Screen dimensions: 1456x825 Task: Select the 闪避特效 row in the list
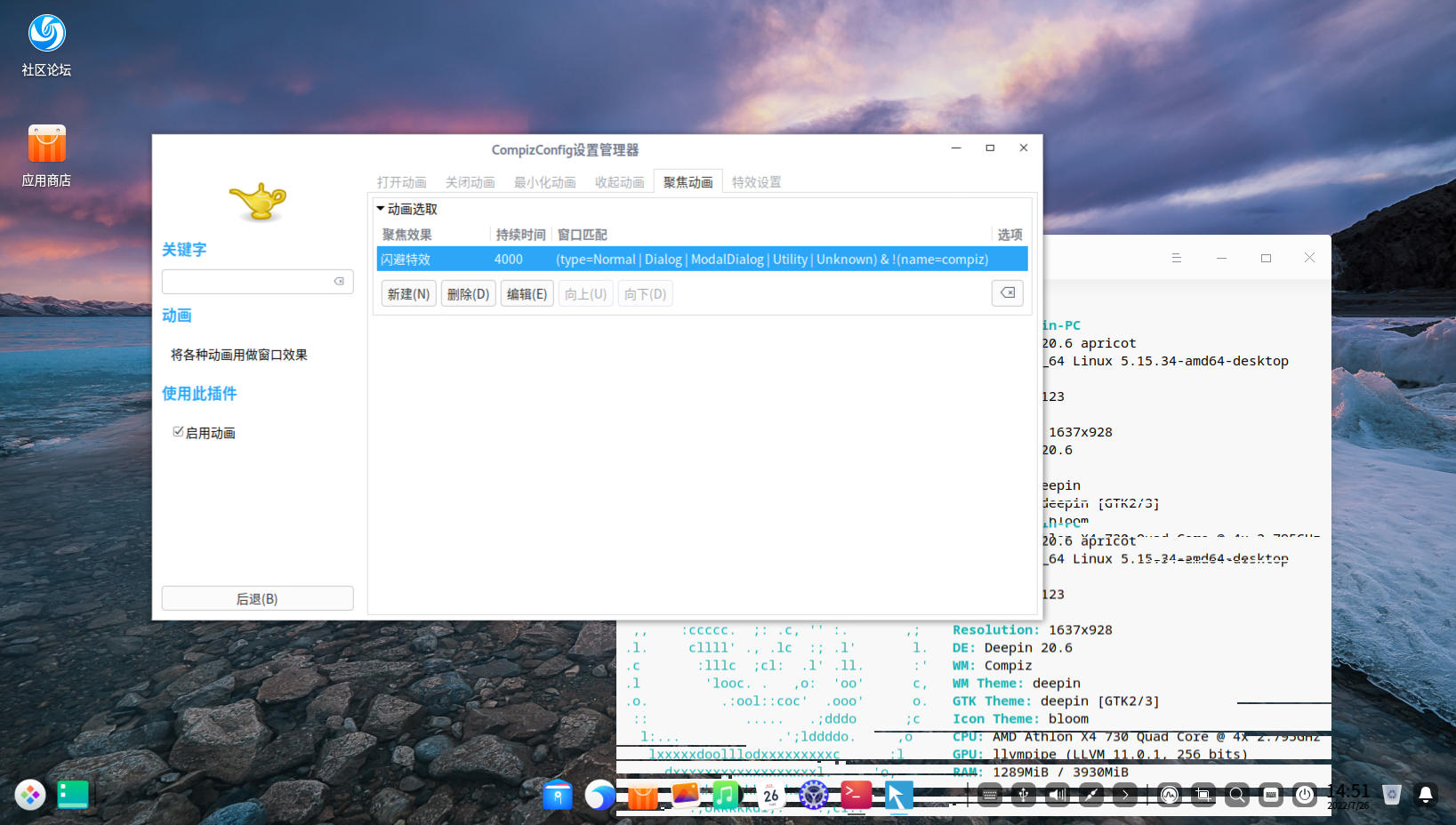[x=703, y=259]
